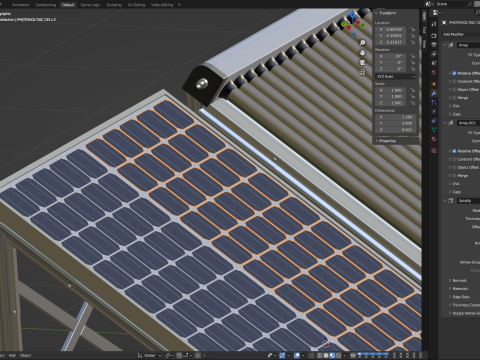Viewport: 480px width, 360px height.
Task: Select material preview viewport shading mode
Action: click(332, 355)
